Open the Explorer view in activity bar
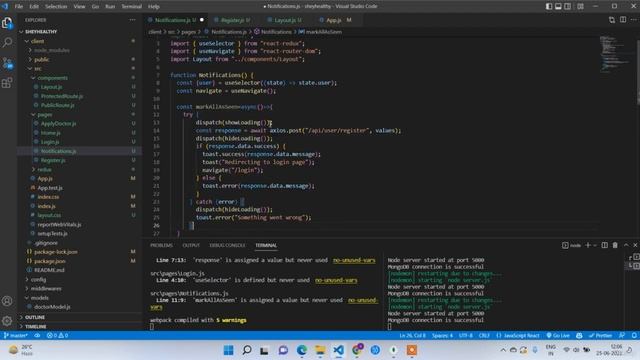The image size is (640, 360). click(x=7, y=23)
